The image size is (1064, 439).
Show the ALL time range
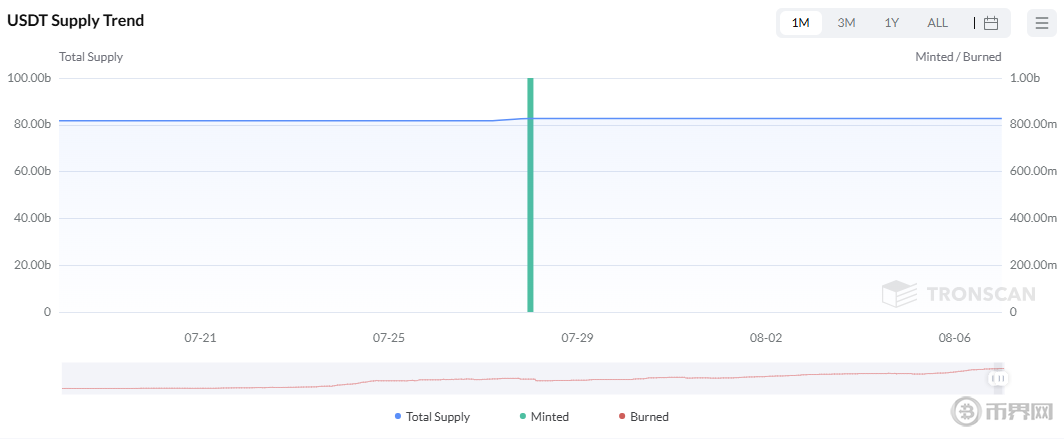tap(937, 23)
